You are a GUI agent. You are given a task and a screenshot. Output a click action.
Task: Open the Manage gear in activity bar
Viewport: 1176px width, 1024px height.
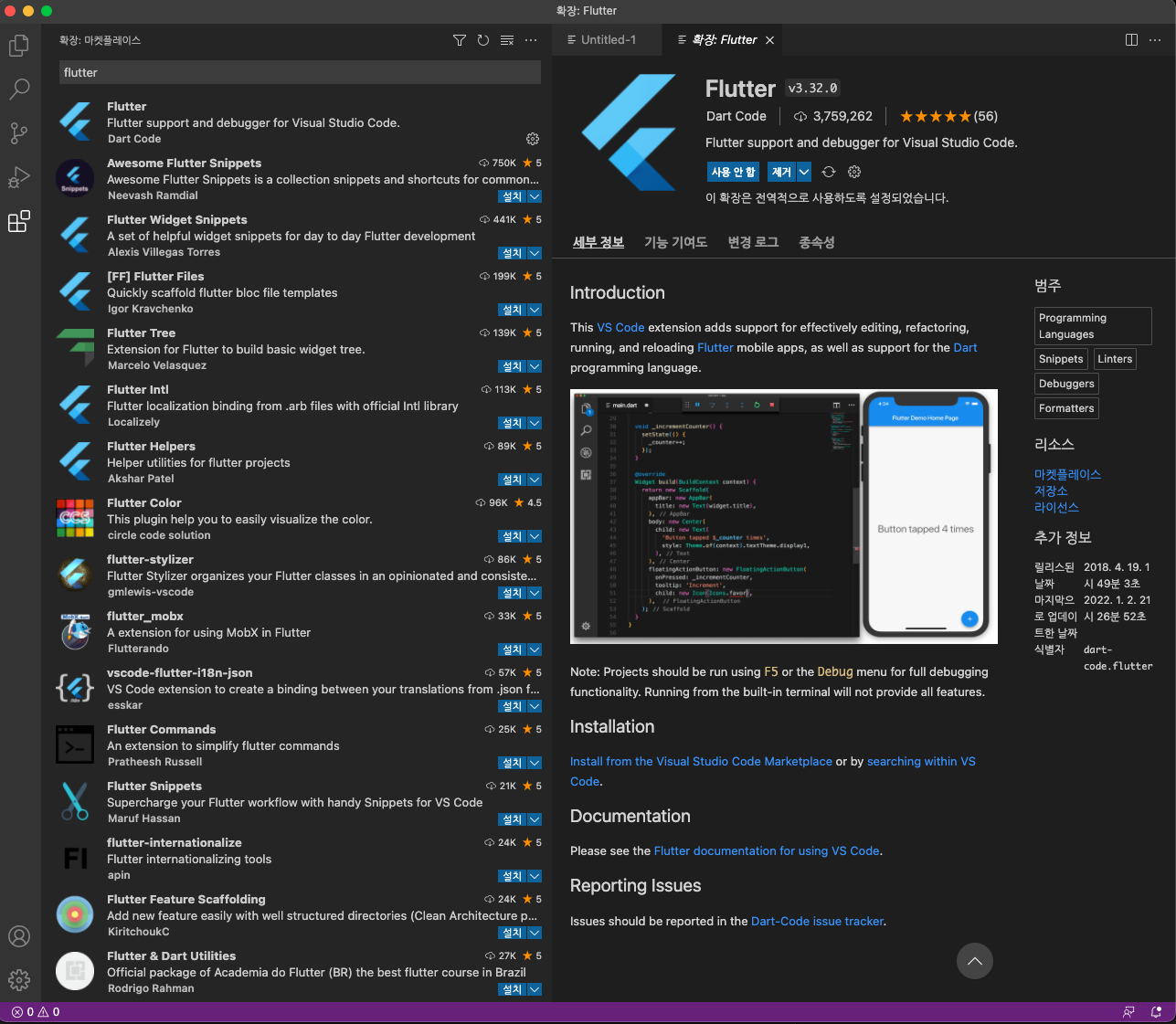click(19, 980)
